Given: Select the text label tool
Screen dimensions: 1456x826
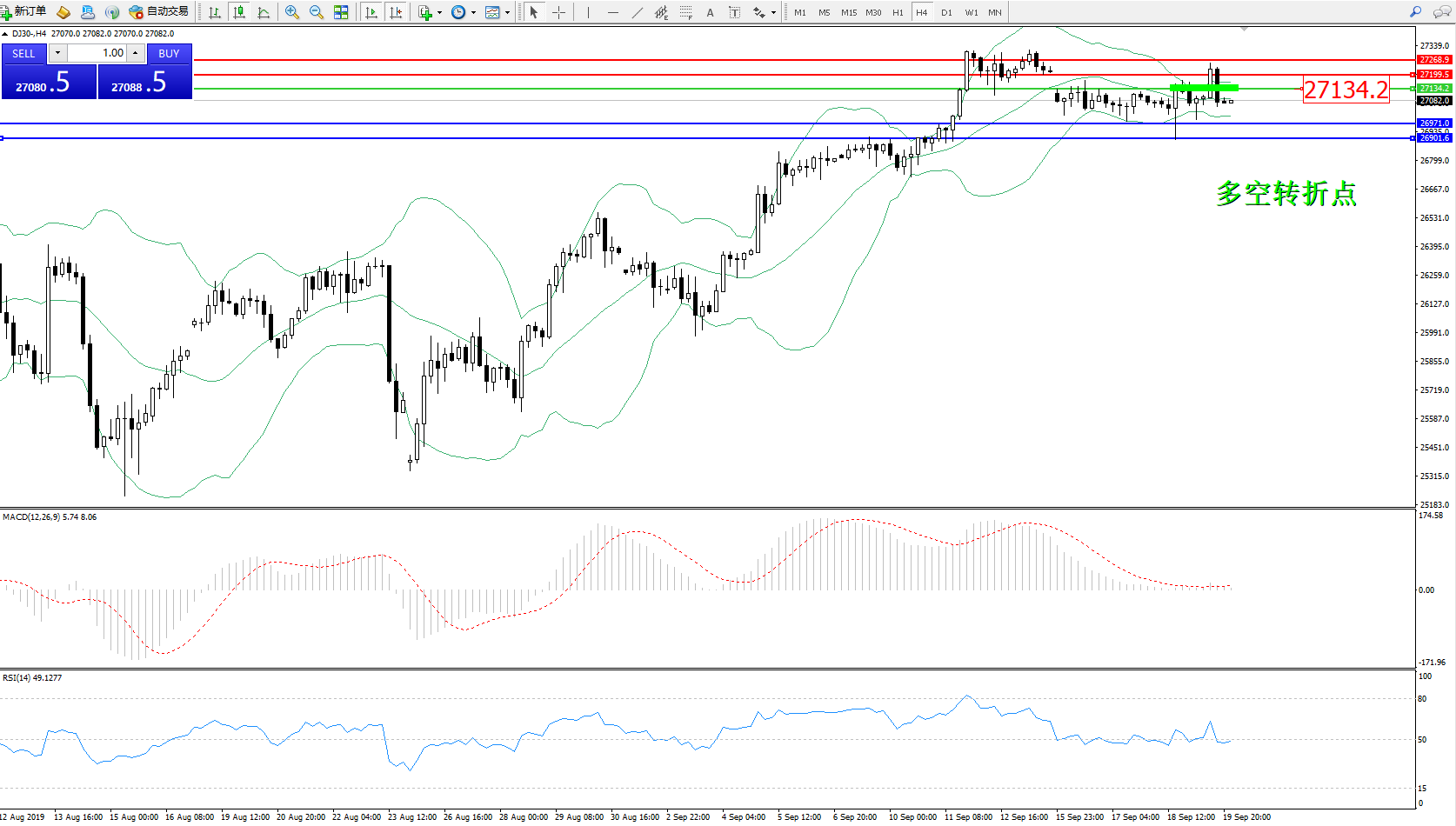Looking at the screenshot, I should pyautogui.click(x=711, y=12).
